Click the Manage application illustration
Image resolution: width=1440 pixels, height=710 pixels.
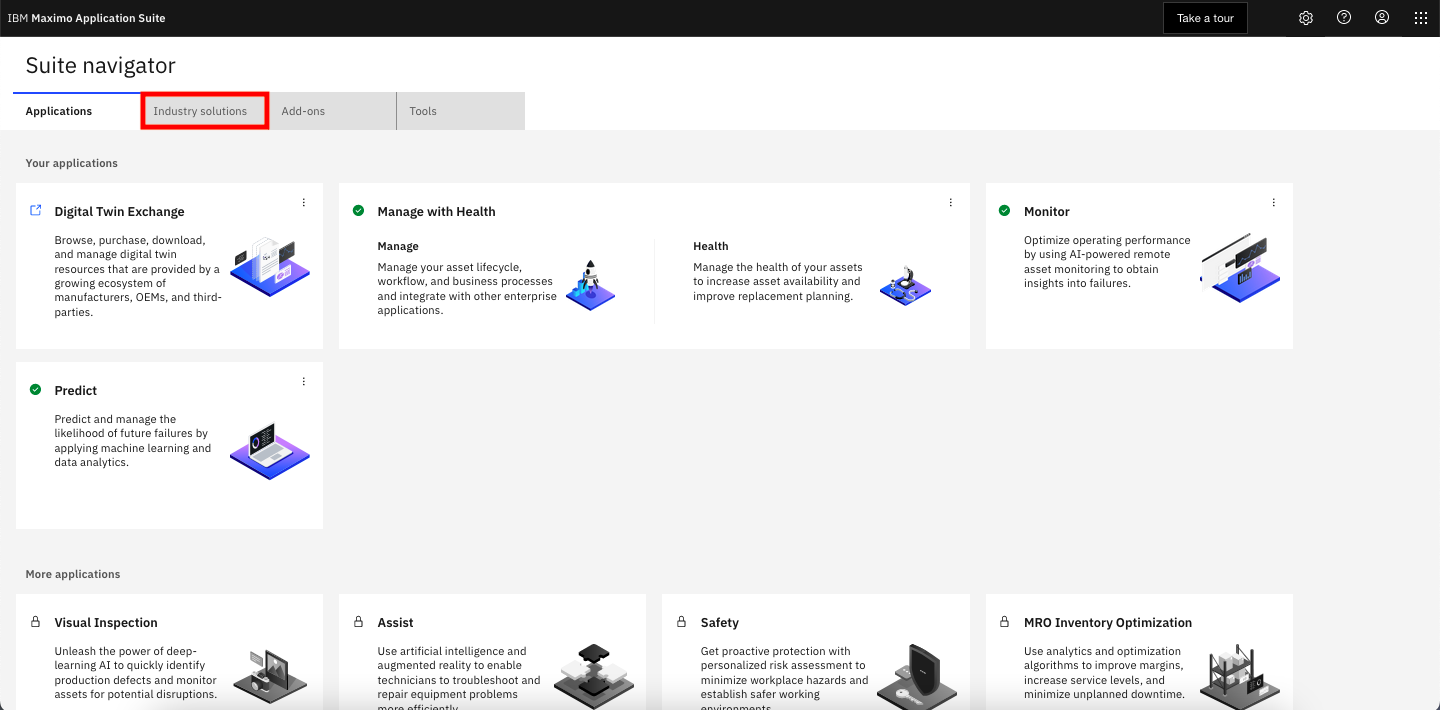click(x=590, y=284)
